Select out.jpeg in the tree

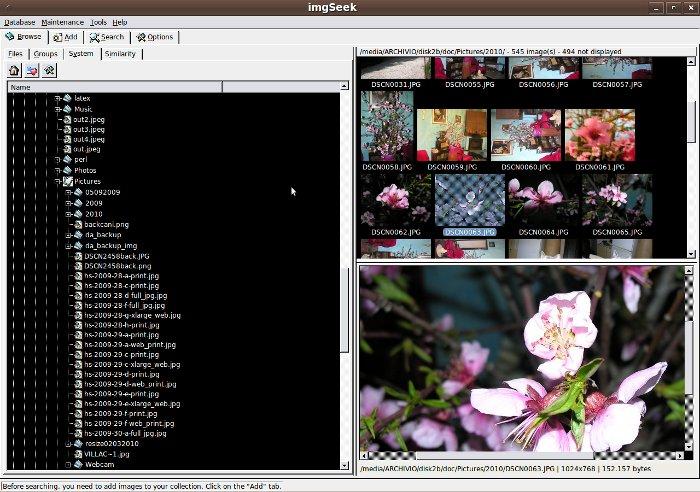point(87,149)
